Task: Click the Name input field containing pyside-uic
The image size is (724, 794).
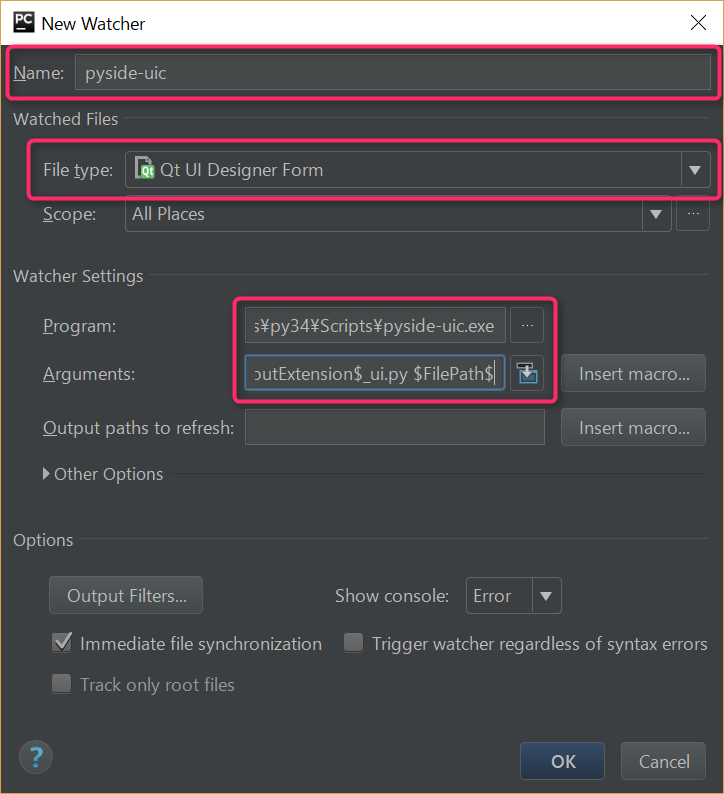Action: [392, 72]
